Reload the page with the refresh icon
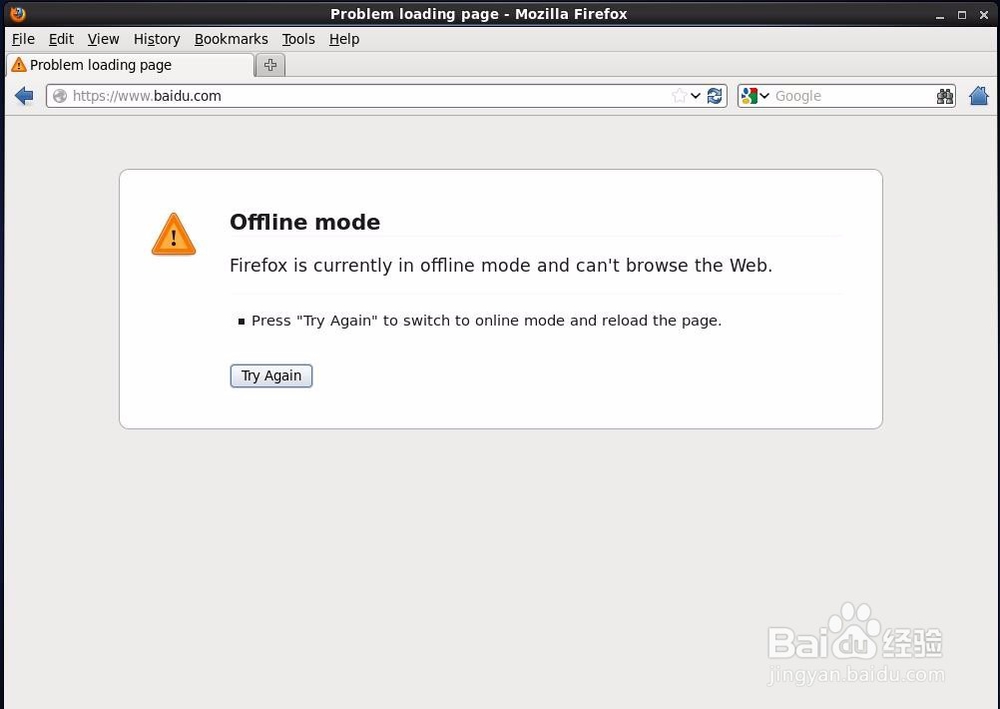 tap(714, 96)
